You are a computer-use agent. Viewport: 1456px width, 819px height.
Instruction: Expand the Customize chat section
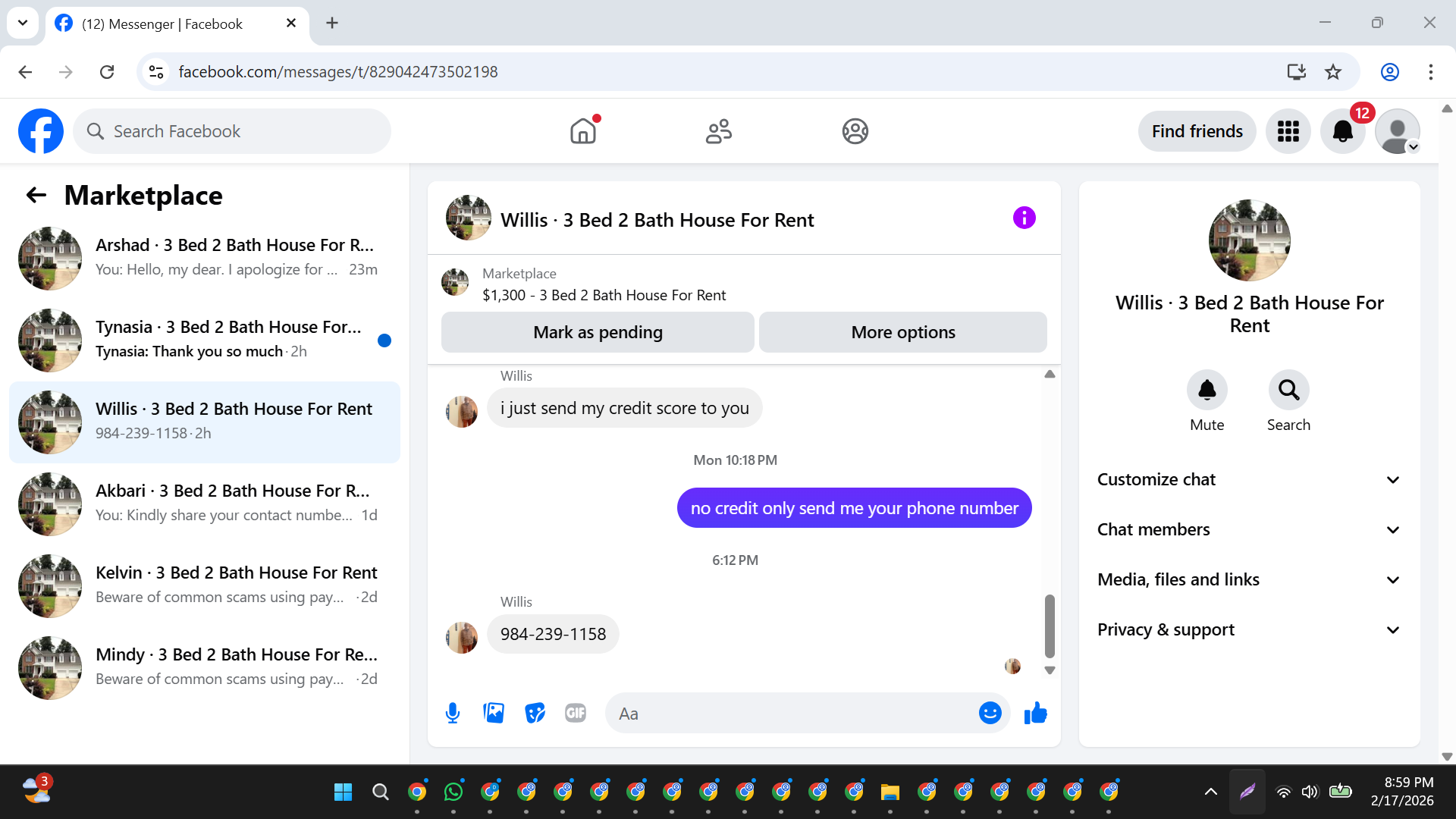[x=1249, y=479]
